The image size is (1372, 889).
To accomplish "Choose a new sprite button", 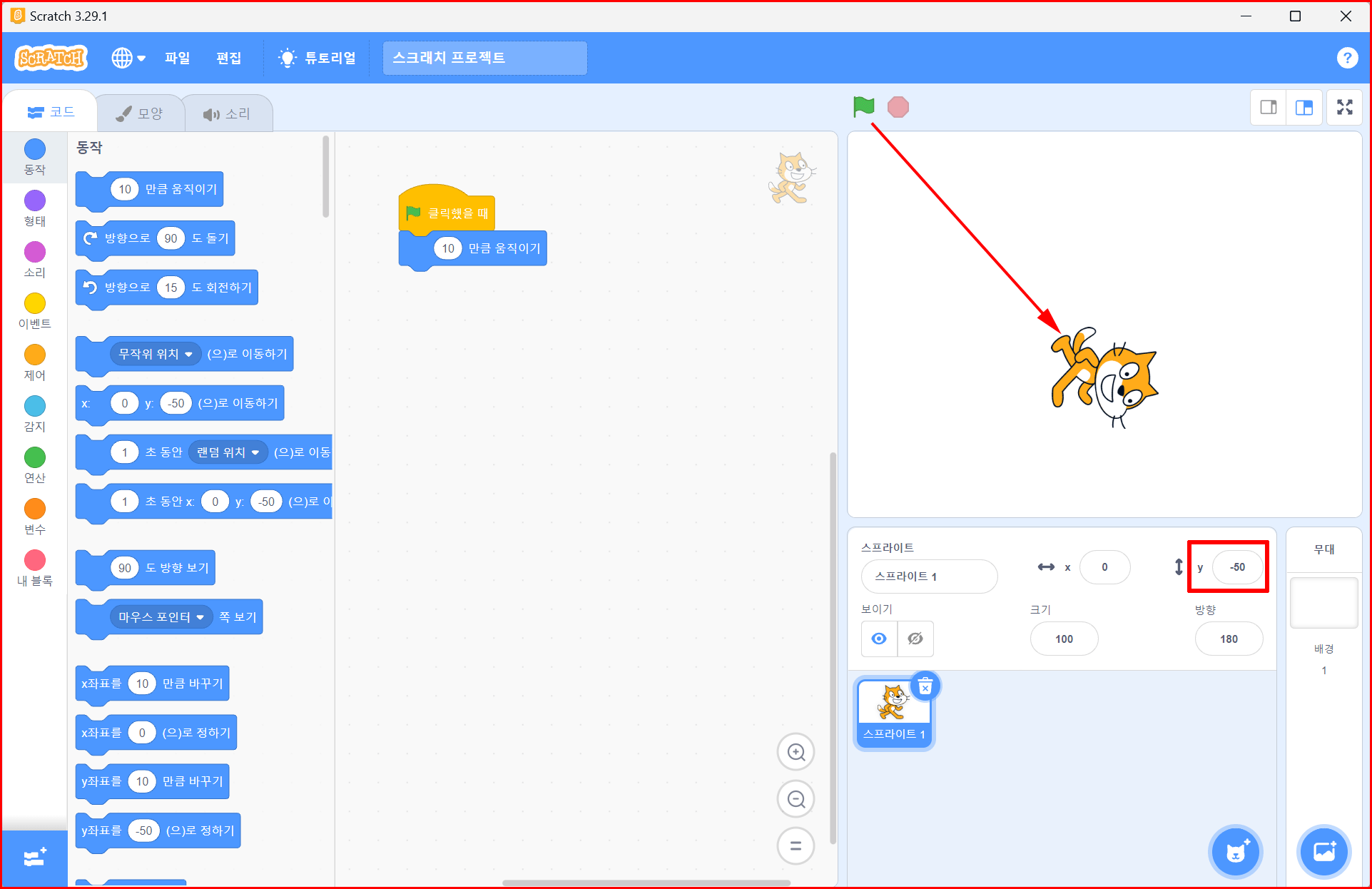I will point(1236,852).
